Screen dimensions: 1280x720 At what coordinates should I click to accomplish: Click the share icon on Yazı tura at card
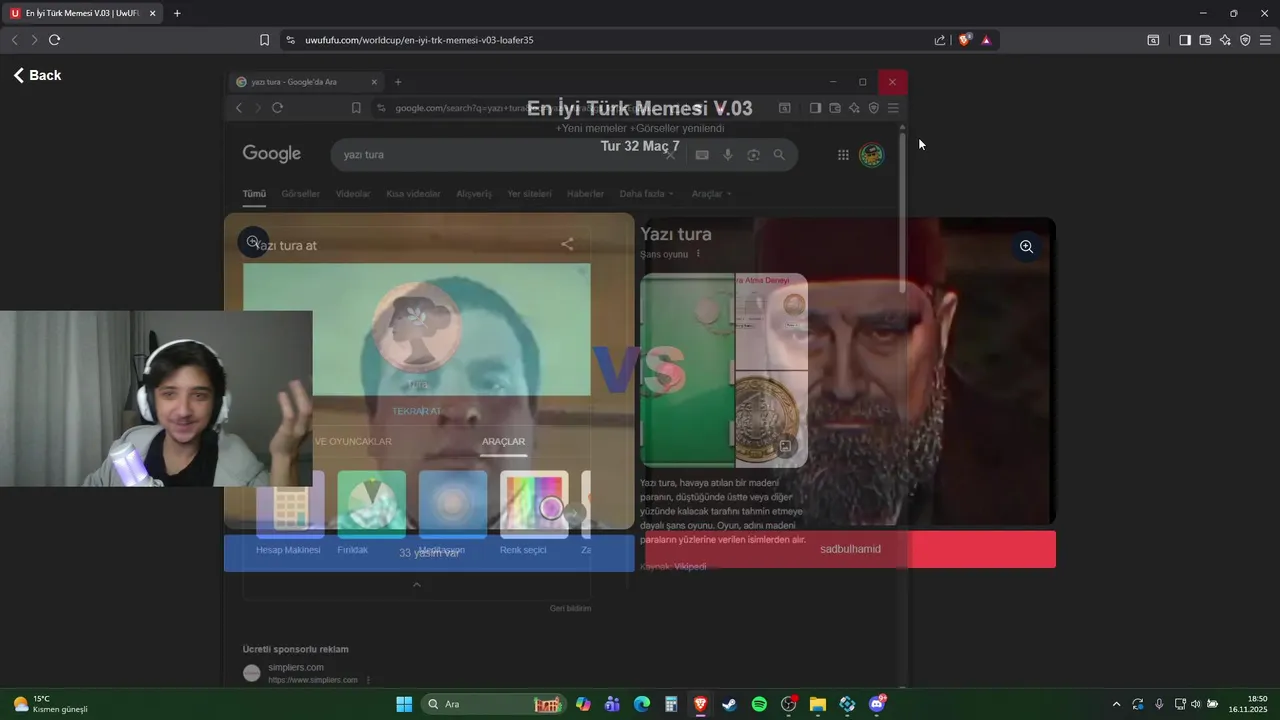click(567, 244)
